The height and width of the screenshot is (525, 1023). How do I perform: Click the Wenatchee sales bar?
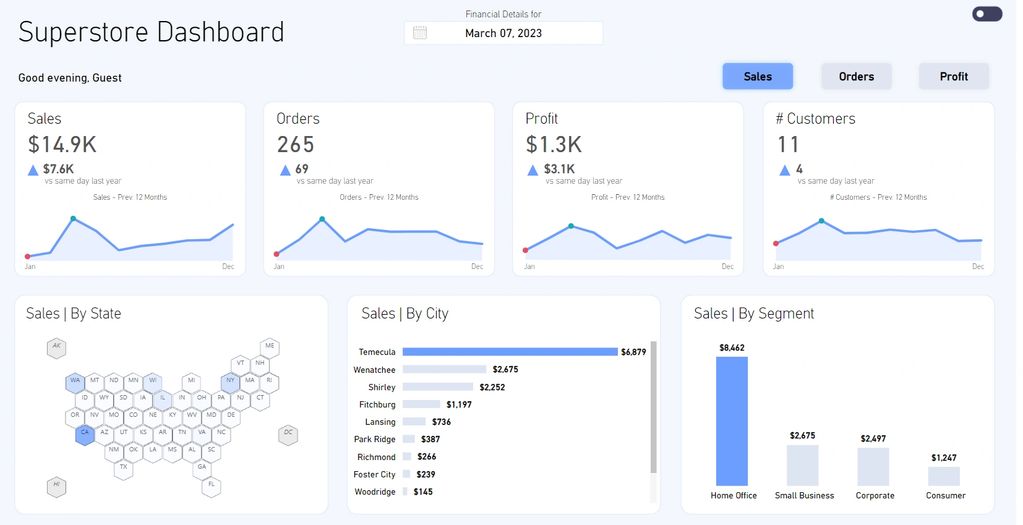[444, 370]
